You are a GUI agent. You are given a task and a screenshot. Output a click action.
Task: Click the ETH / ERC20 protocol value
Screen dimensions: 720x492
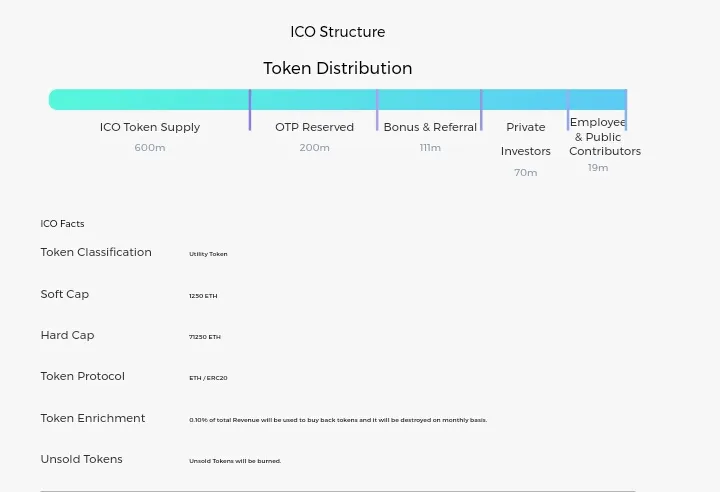point(208,378)
